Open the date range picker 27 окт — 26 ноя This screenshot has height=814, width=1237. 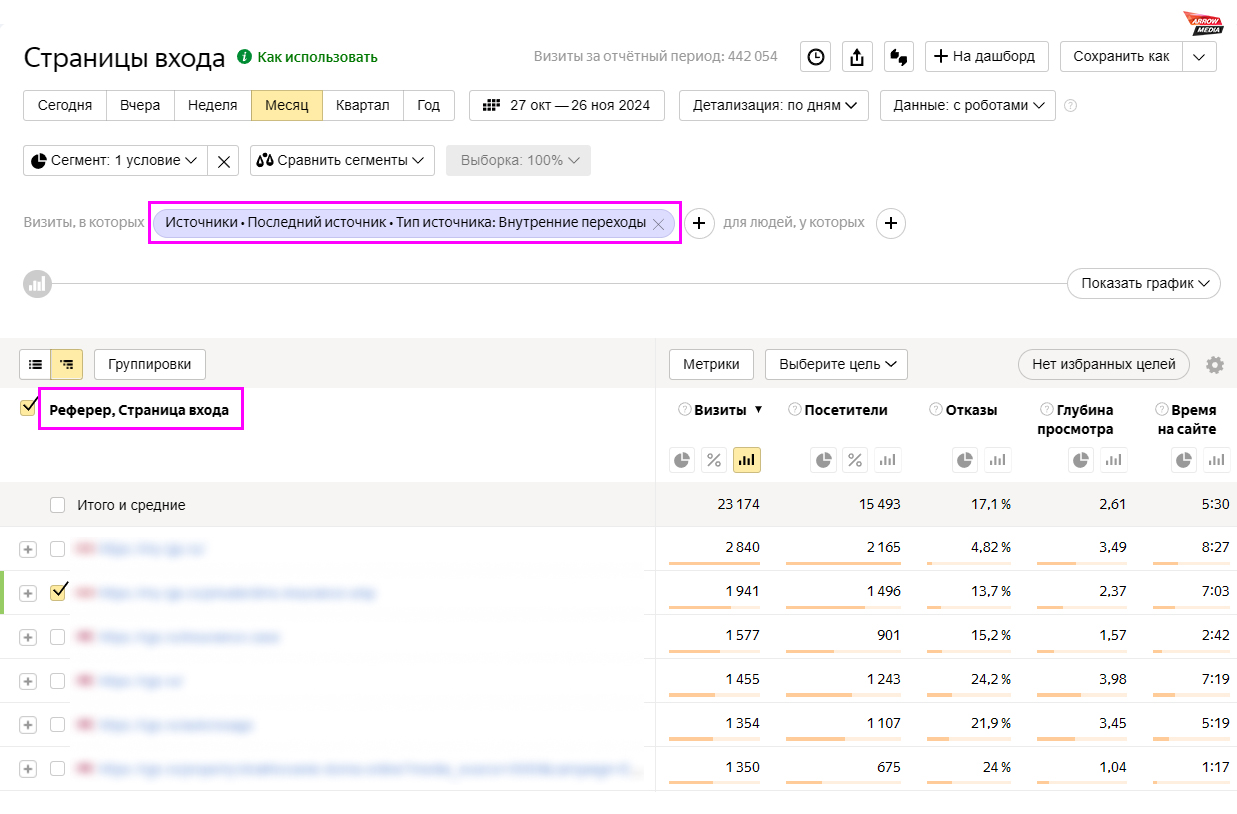coord(566,105)
